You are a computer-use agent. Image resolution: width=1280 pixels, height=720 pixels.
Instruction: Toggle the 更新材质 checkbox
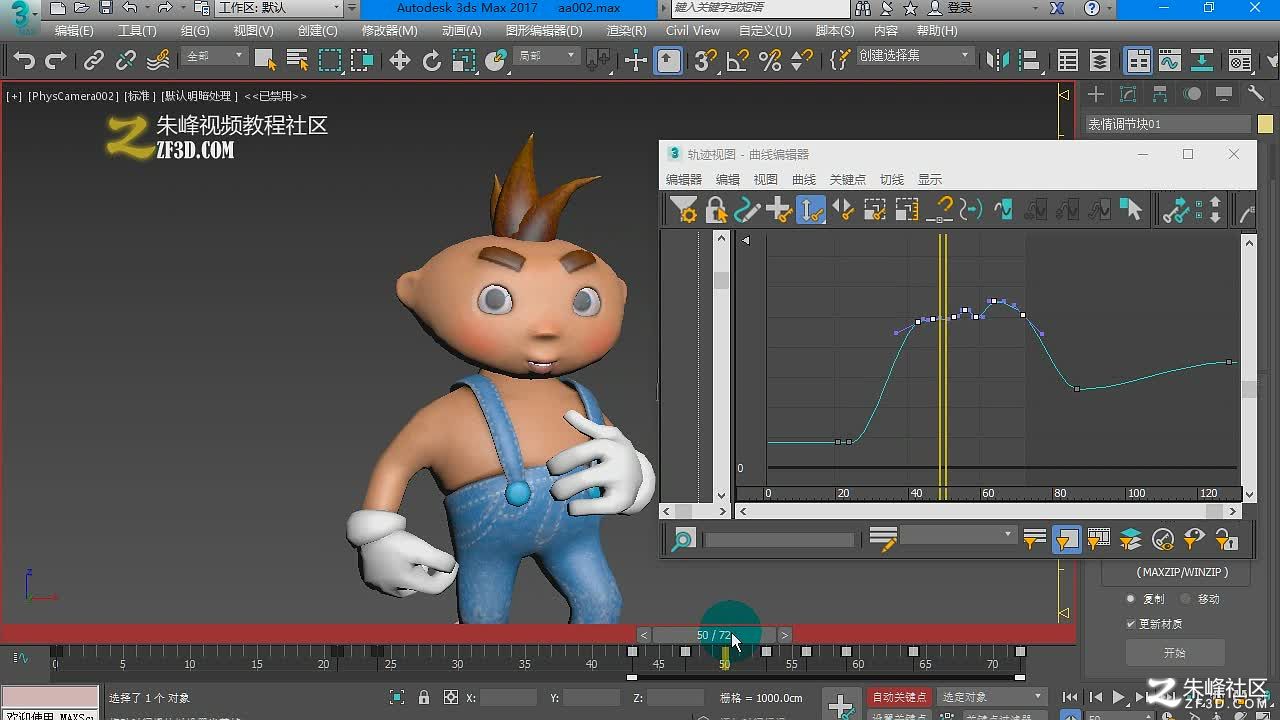click(1131, 624)
